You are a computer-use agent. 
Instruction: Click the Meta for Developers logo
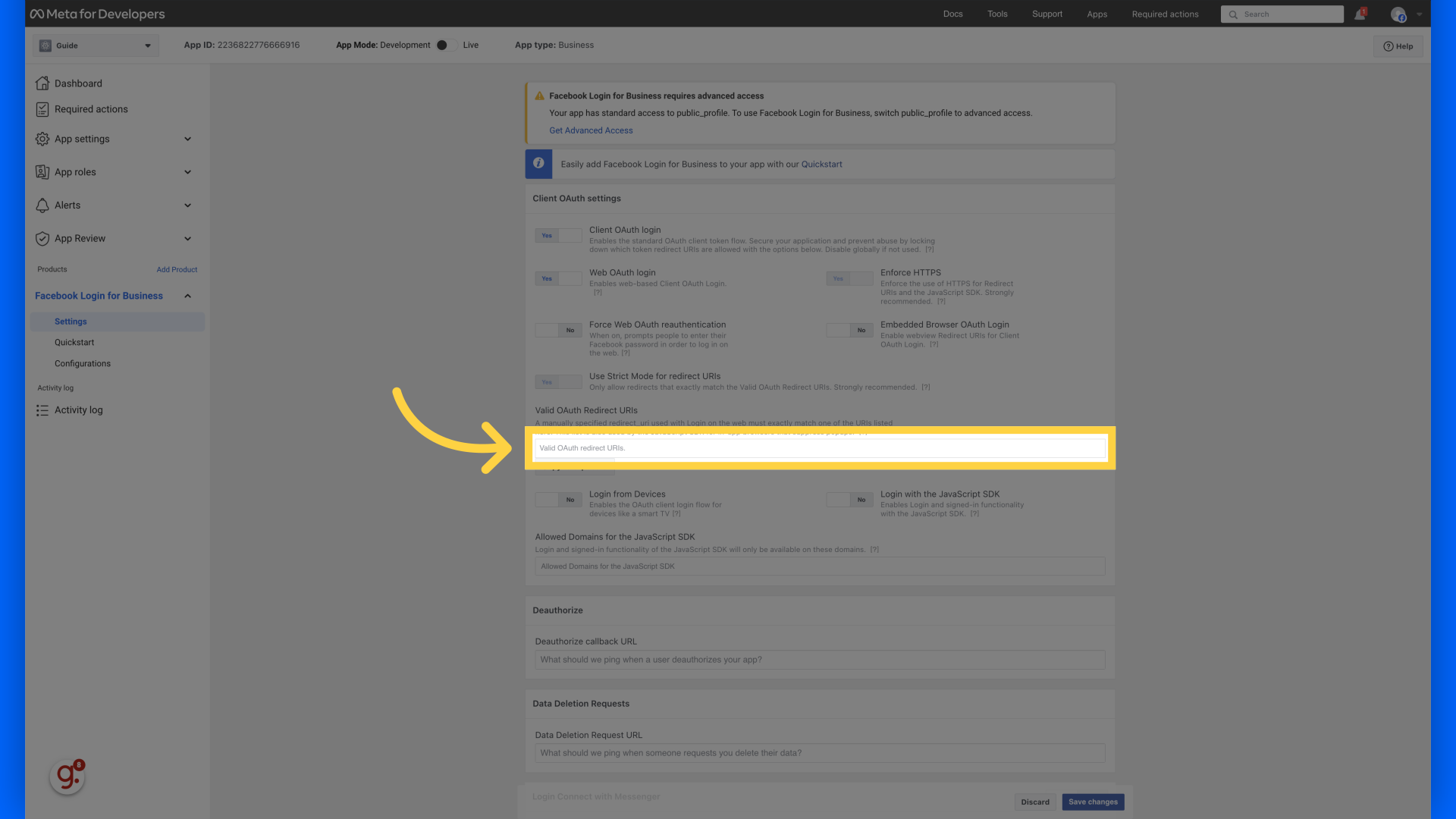click(x=97, y=14)
